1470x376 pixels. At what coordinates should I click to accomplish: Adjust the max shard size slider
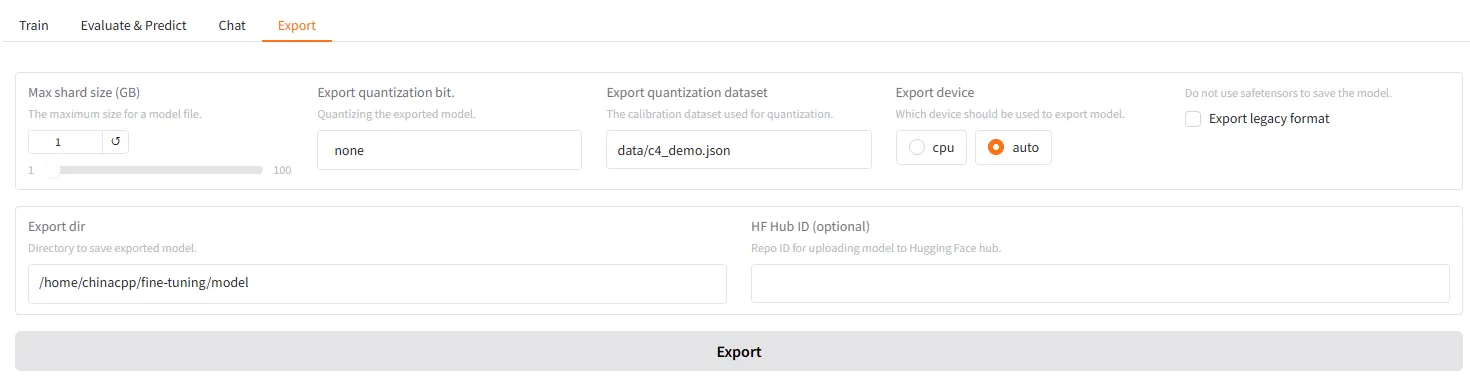point(154,170)
